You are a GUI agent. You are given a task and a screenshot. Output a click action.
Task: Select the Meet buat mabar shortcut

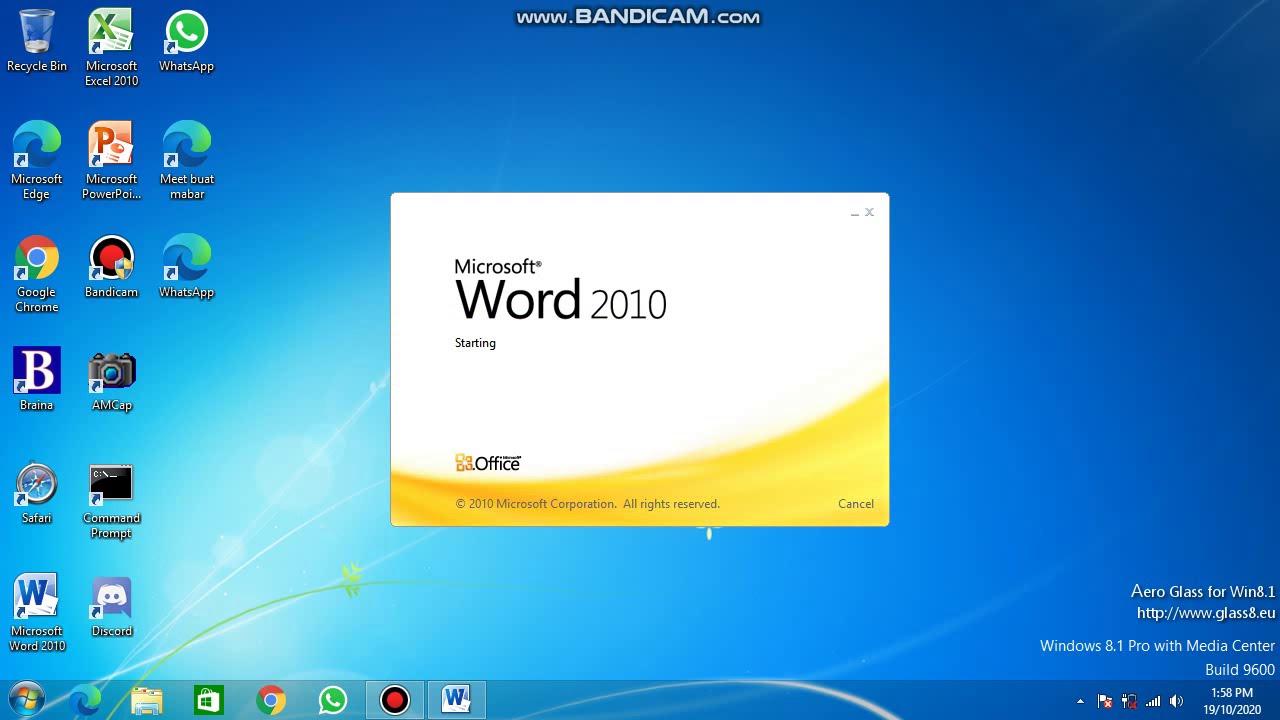[186, 161]
